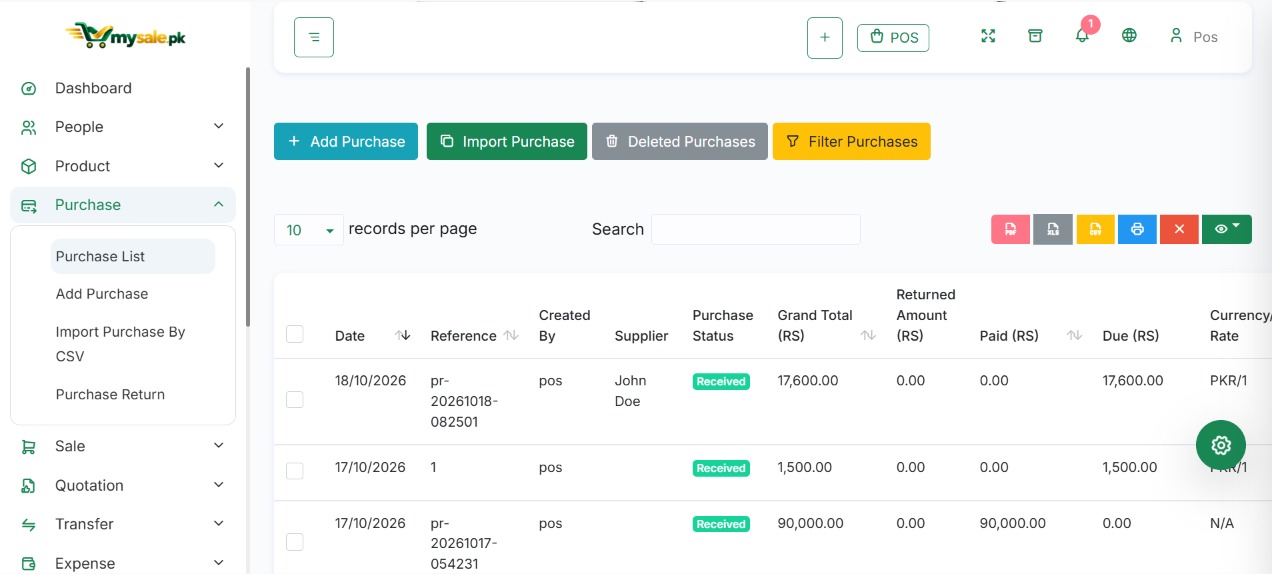Check the row with reference 1 checkbox
This screenshot has height=574, width=1272.
click(x=294, y=470)
